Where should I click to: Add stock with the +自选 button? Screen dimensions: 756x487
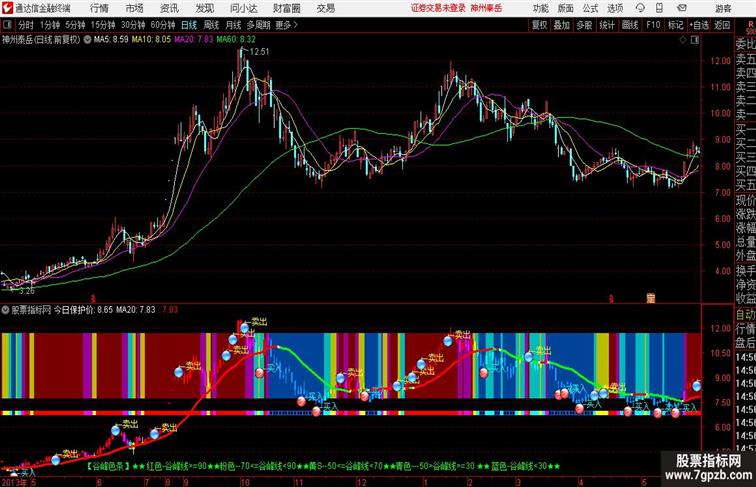coord(699,25)
